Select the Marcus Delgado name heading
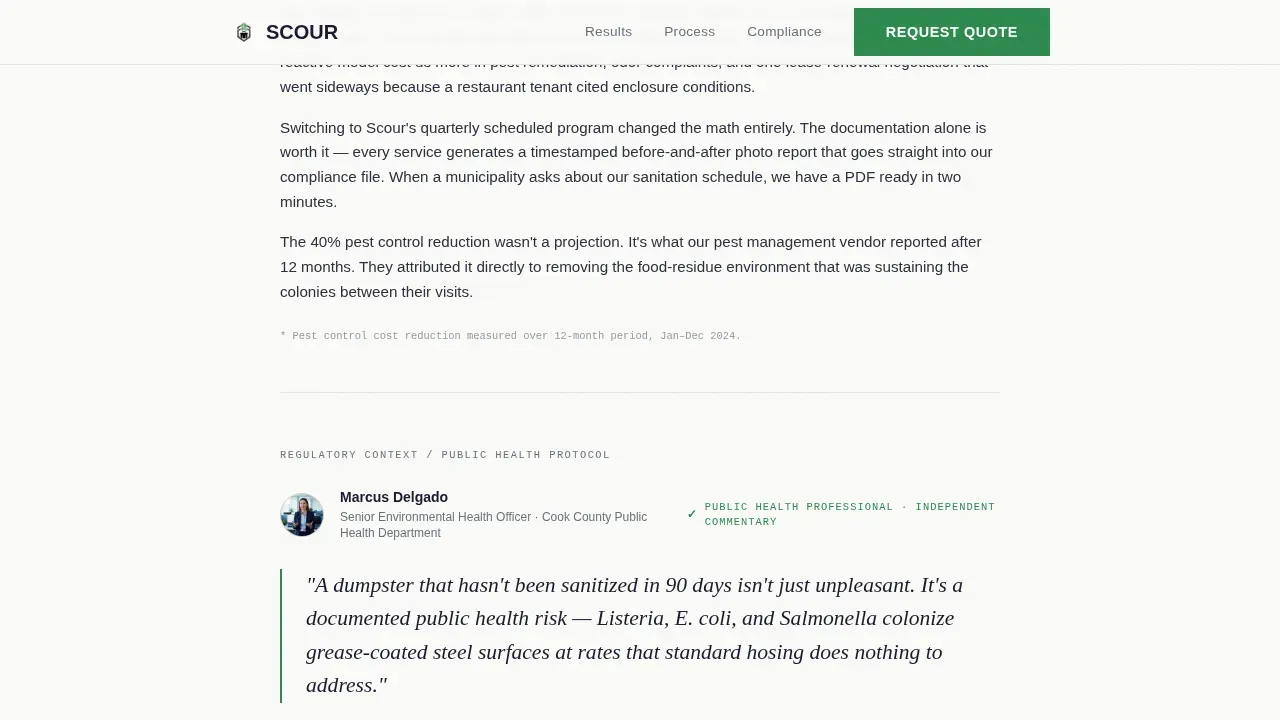This screenshot has height=720, width=1280. coord(394,497)
